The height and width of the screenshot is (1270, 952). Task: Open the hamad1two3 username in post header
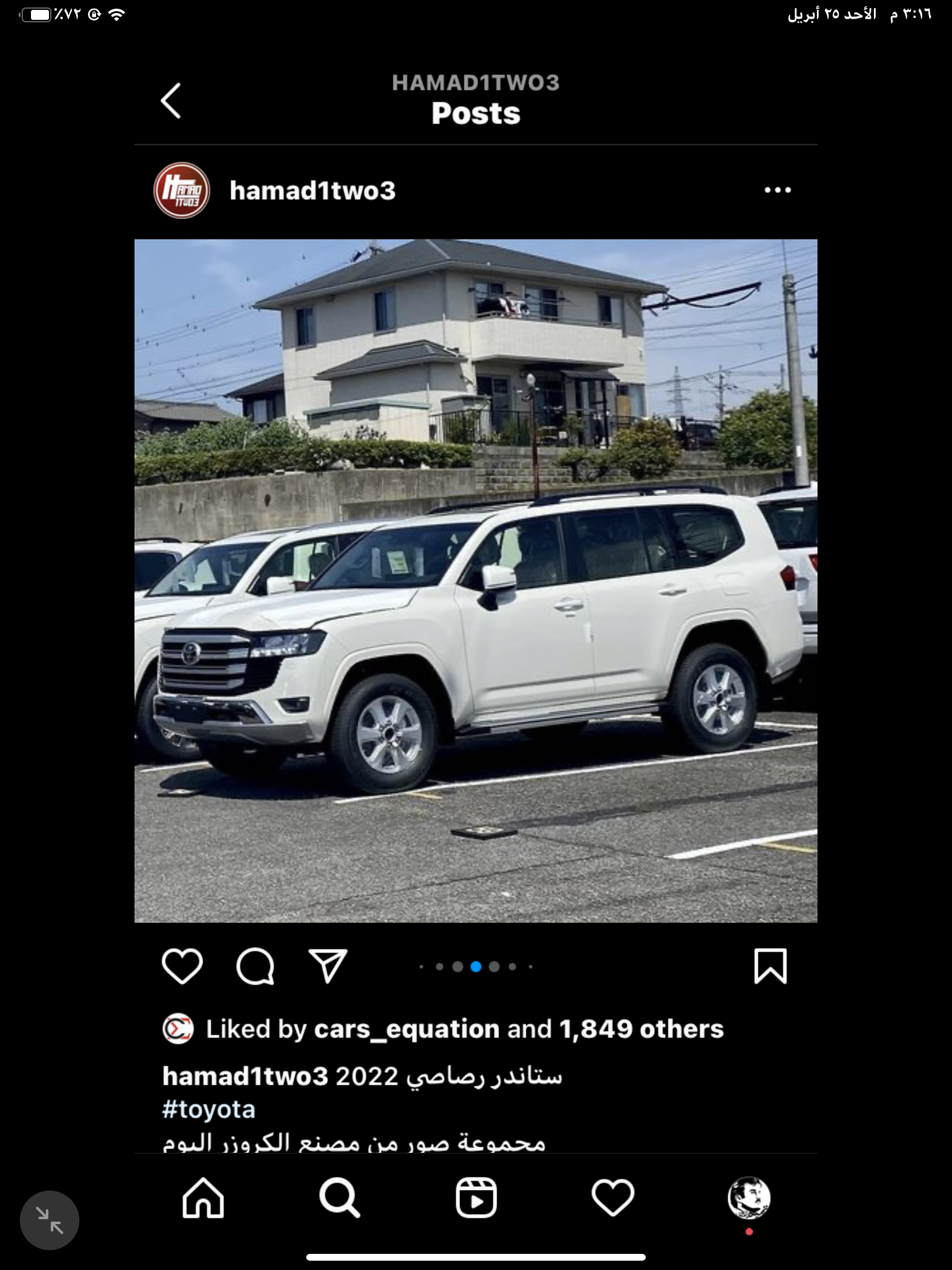point(312,190)
